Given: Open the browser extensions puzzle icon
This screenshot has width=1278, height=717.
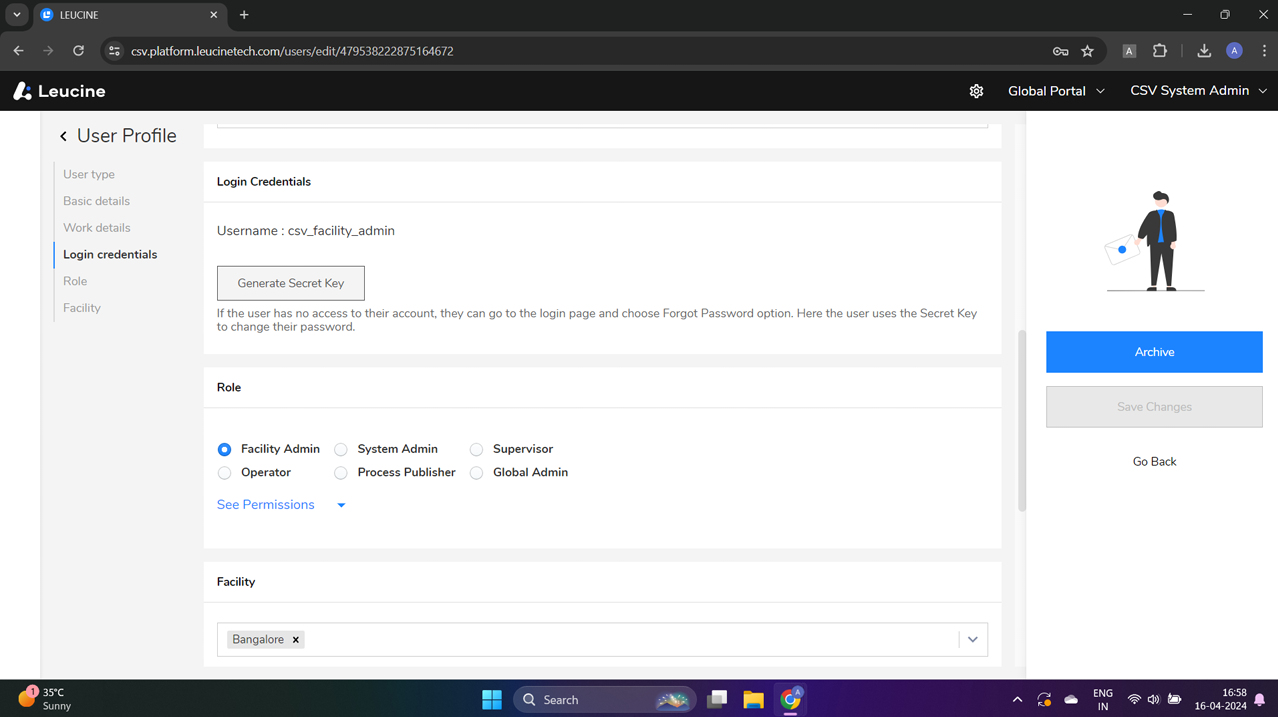Looking at the screenshot, I should pos(1159,50).
